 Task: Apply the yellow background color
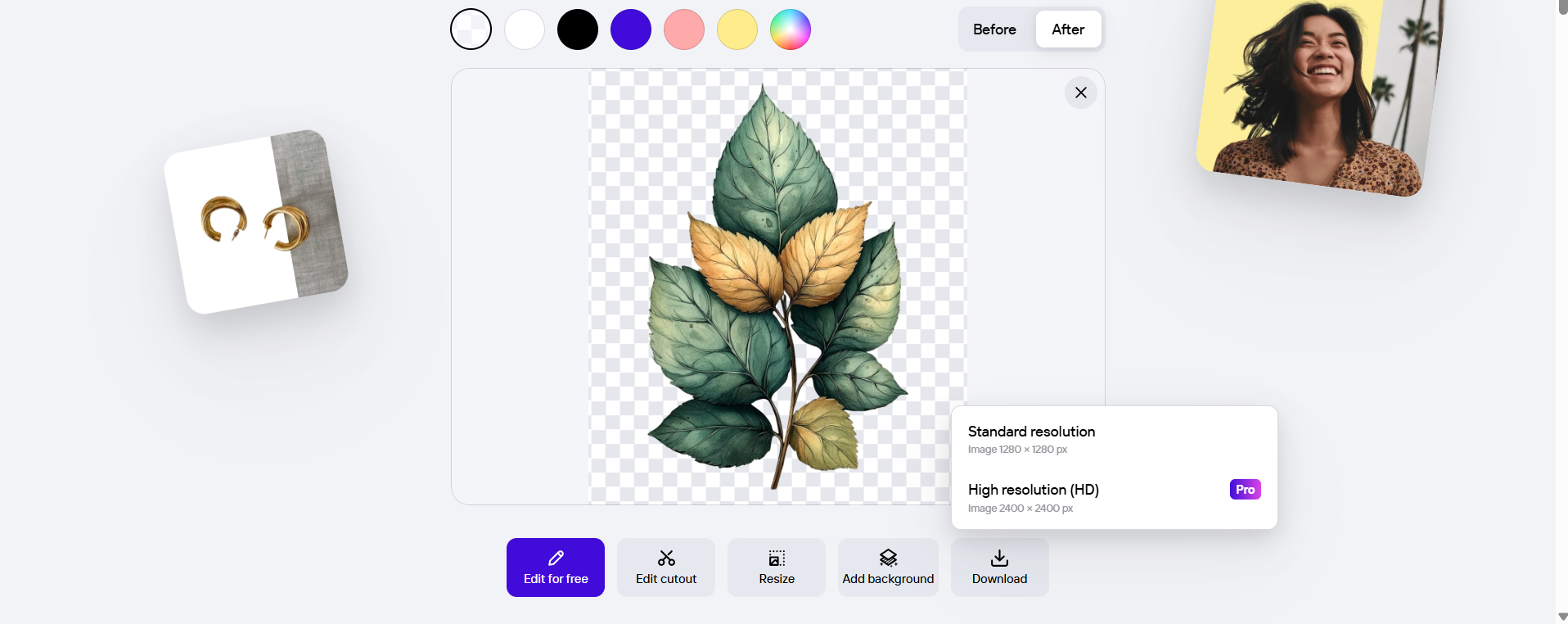pyautogui.click(x=737, y=29)
